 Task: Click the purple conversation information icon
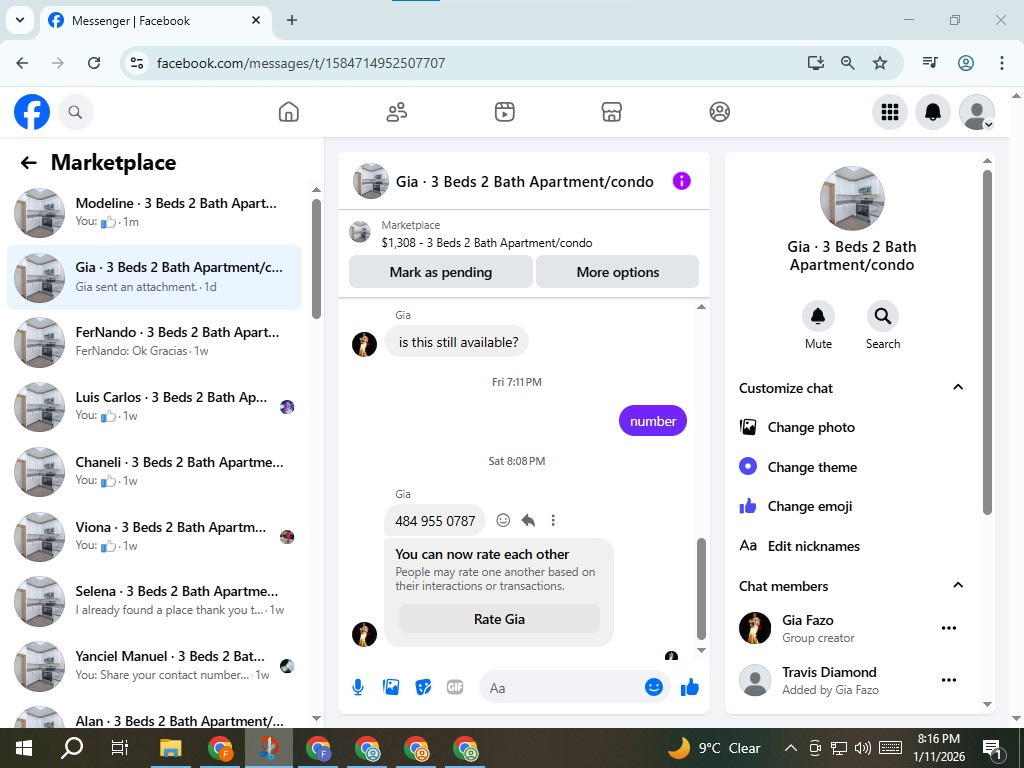pyautogui.click(x=681, y=181)
